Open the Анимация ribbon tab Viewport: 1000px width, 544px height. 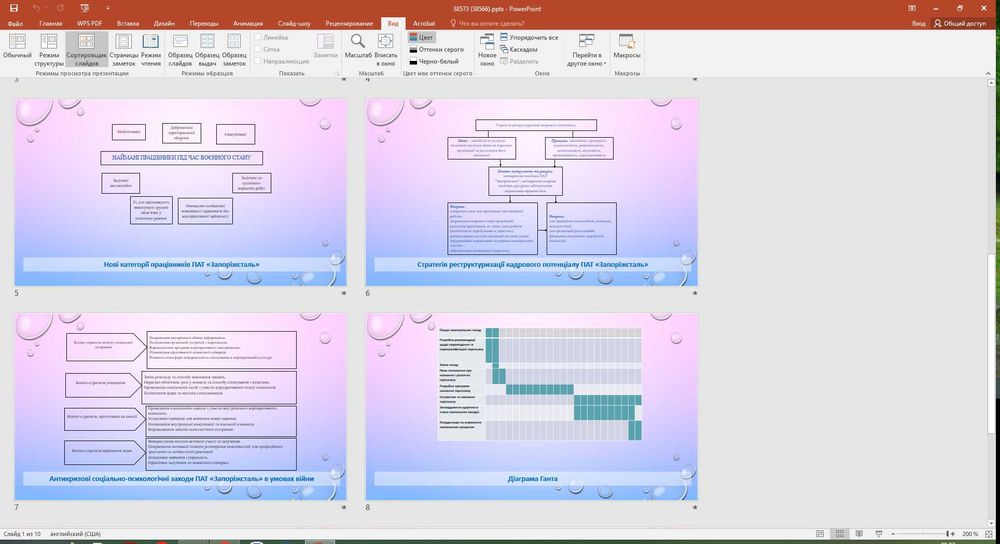(247, 24)
